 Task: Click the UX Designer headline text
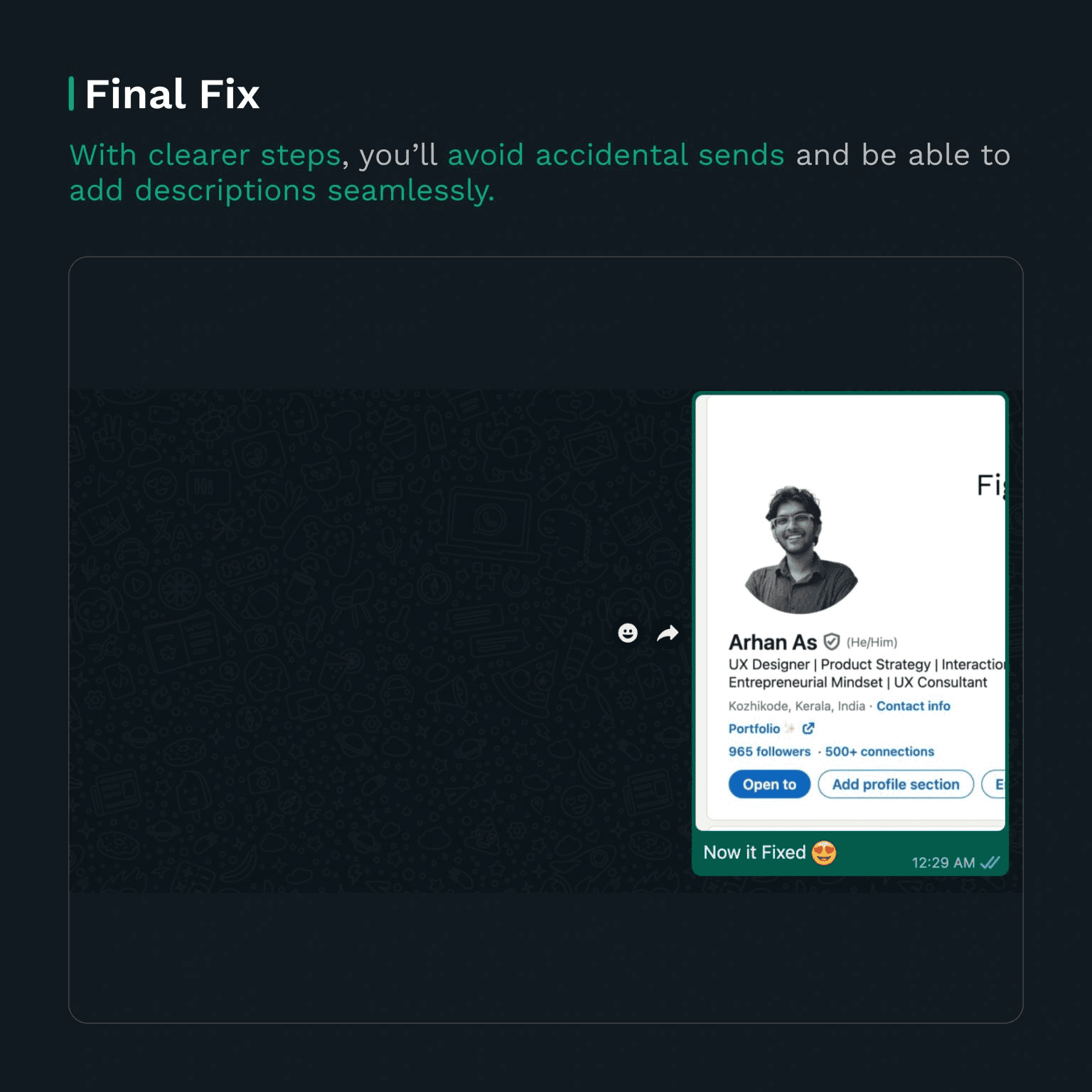tap(769, 664)
